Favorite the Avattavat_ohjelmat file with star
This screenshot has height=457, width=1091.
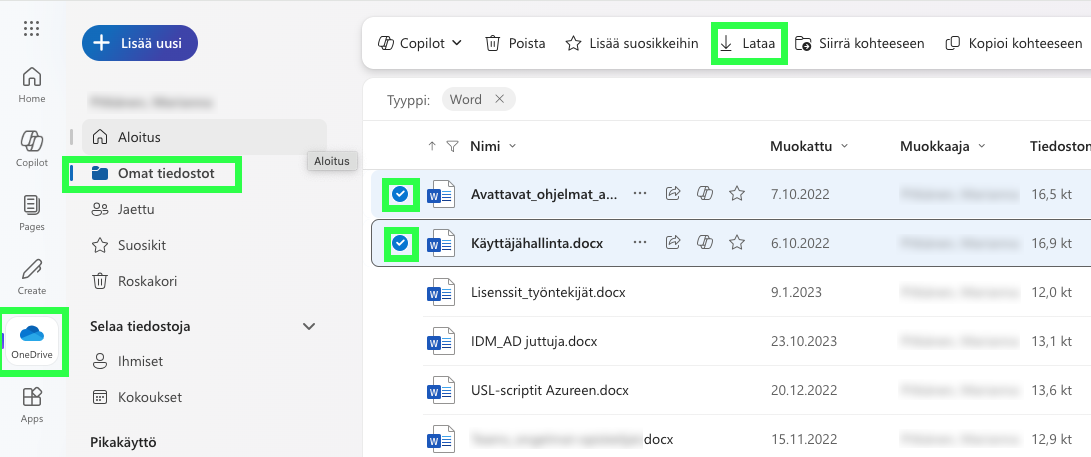(737, 194)
